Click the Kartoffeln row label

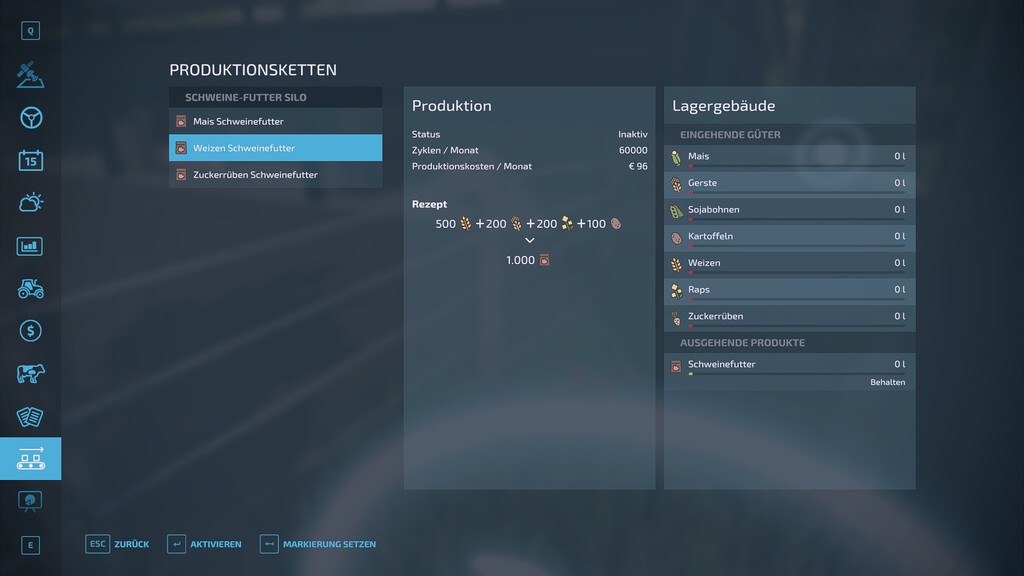[711, 236]
